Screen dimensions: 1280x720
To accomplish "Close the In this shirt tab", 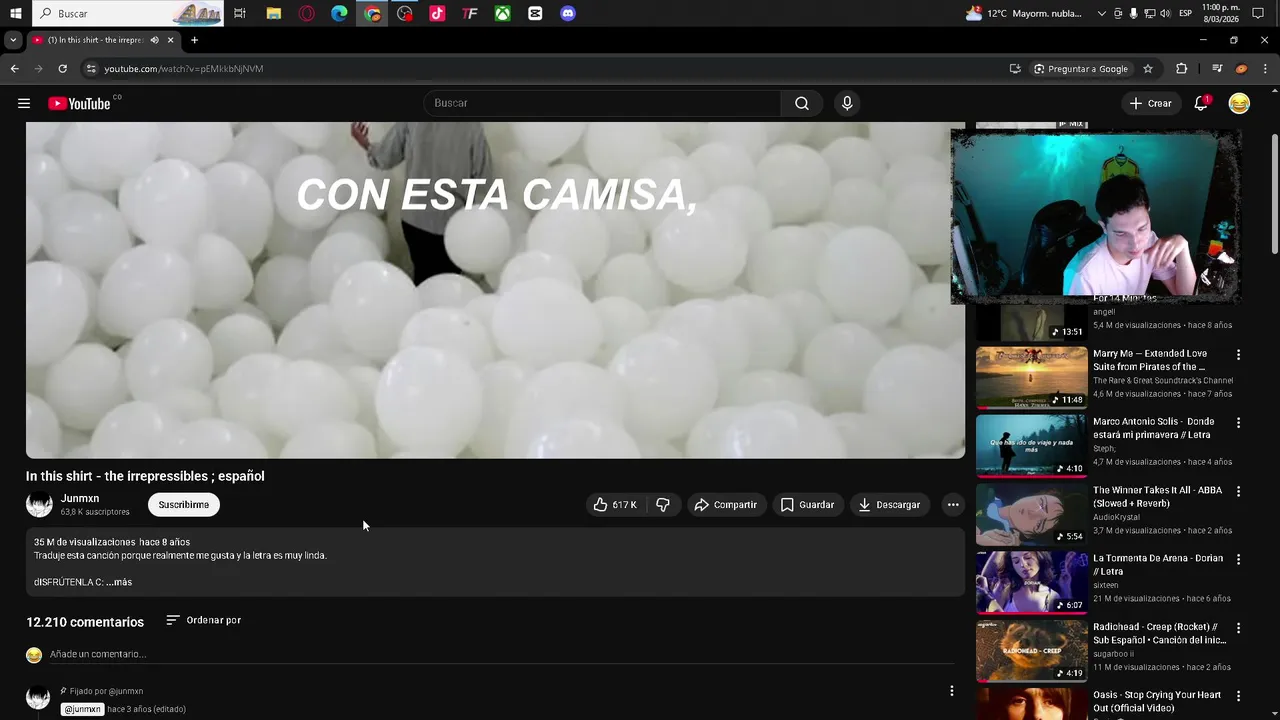I will coord(170,40).
